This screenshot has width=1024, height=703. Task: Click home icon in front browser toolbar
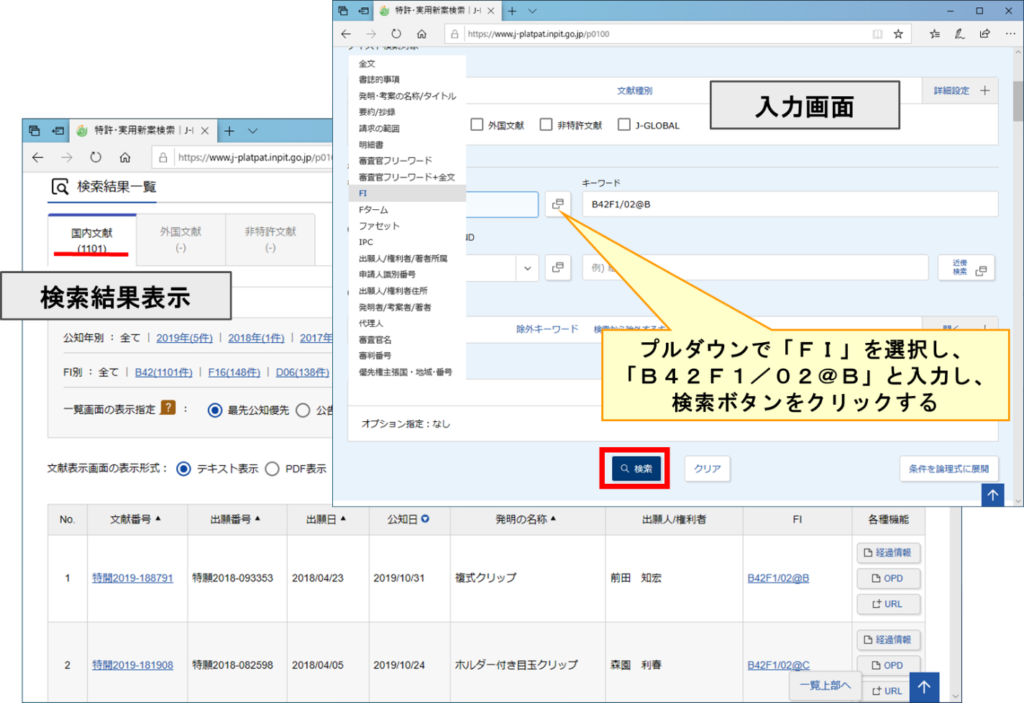click(421, 34)
